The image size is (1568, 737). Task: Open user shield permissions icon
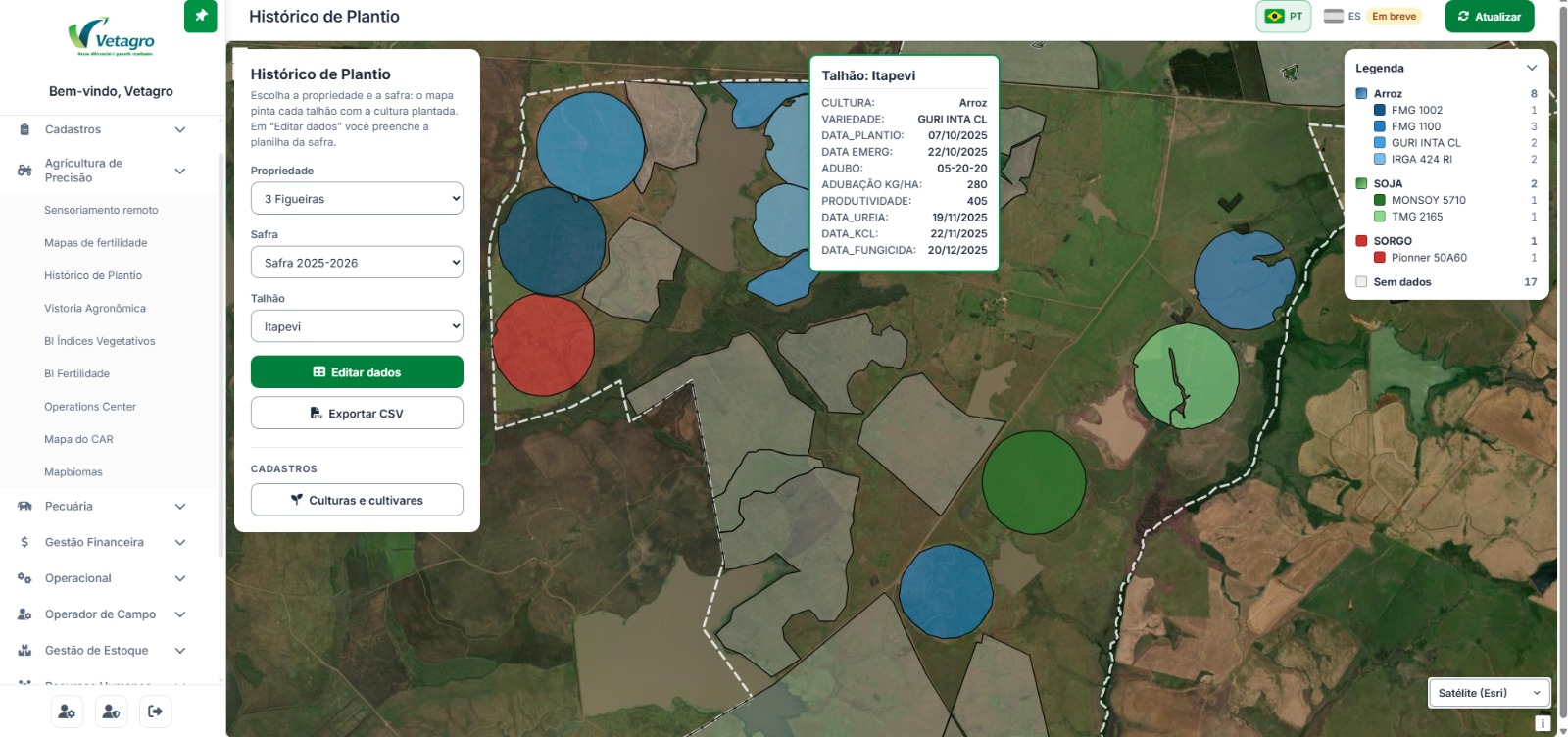tap(112, 712)
